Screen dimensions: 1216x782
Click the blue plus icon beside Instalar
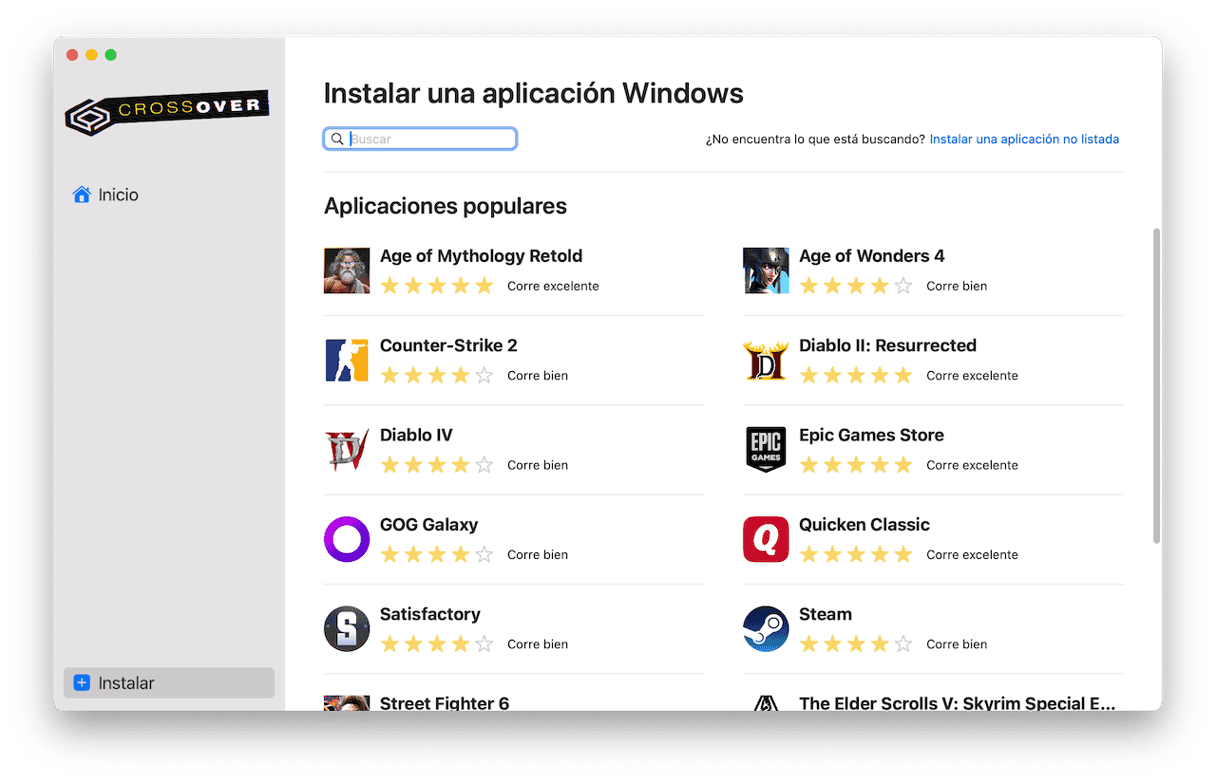click(82, 683)
